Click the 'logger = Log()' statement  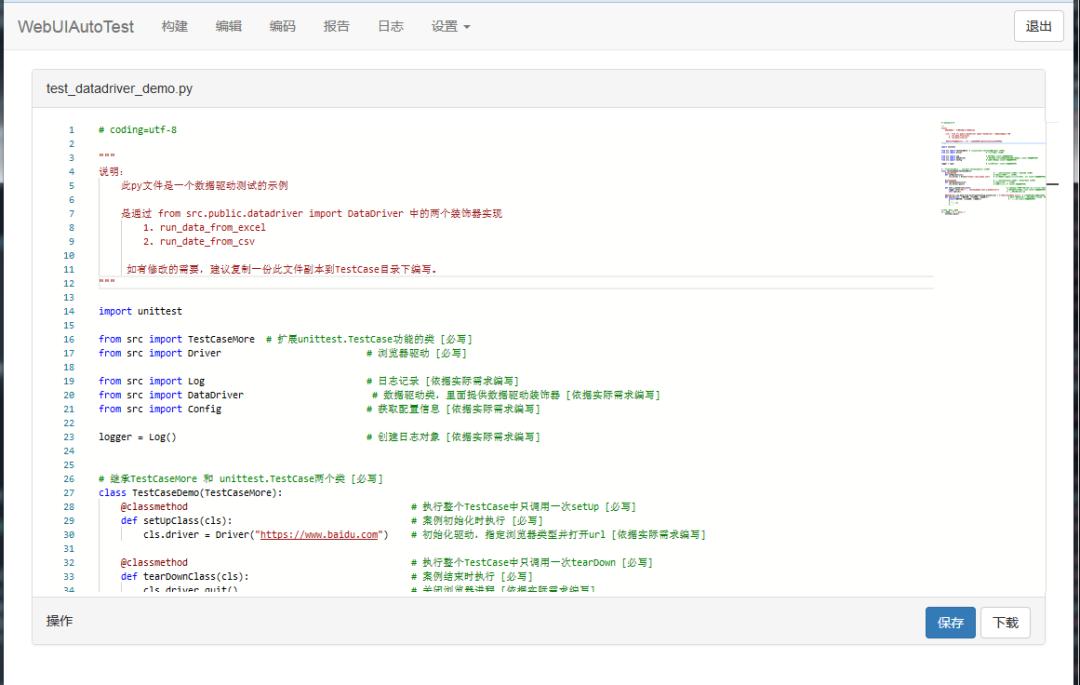138,437
